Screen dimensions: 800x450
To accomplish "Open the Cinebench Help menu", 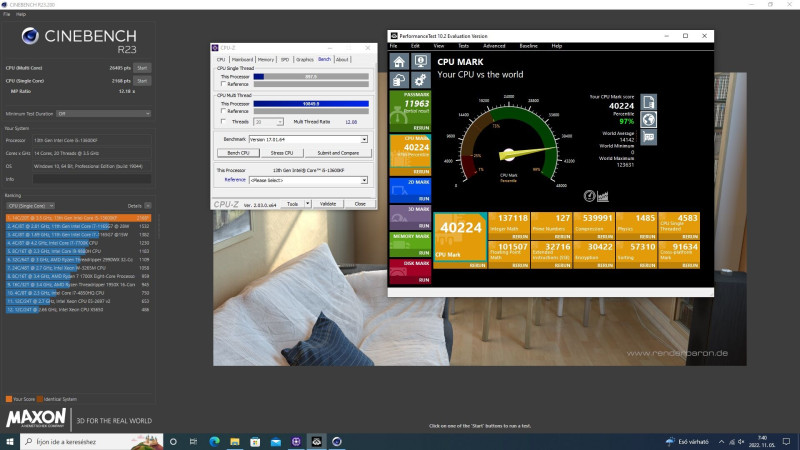I will [21, 14].
